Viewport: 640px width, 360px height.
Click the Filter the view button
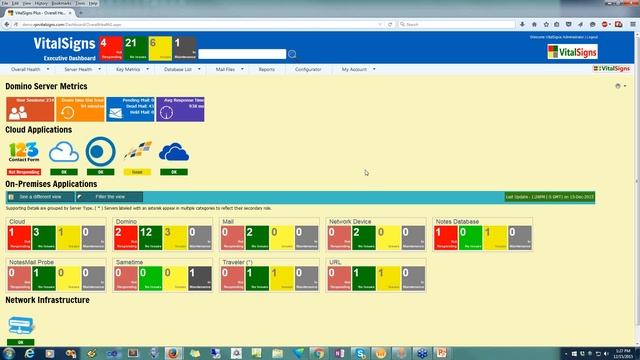(x=109, y=197)
